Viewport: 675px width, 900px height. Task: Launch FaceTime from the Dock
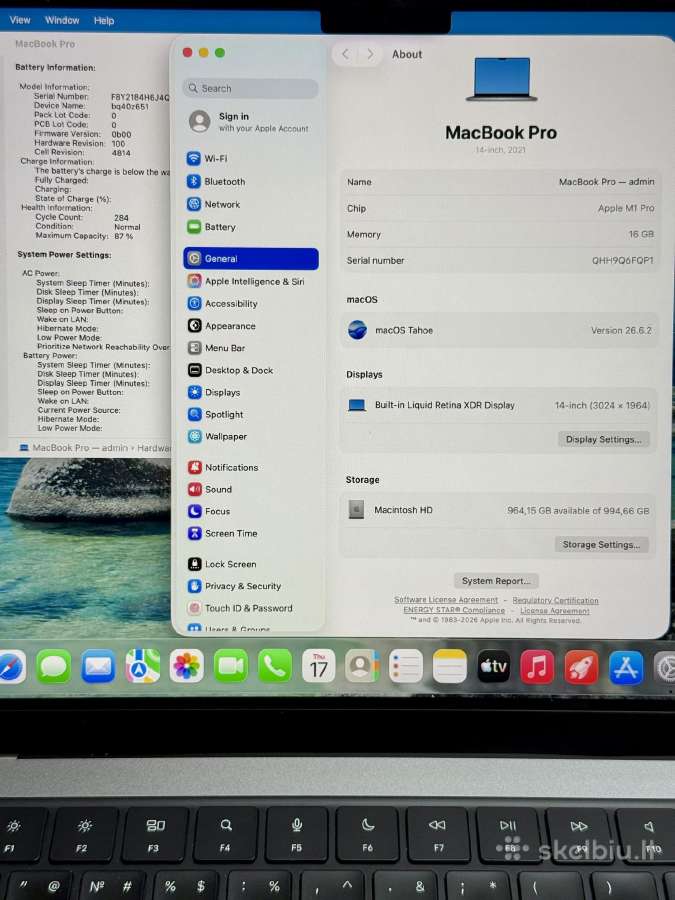pyautogui.click(x=231, y=666)
